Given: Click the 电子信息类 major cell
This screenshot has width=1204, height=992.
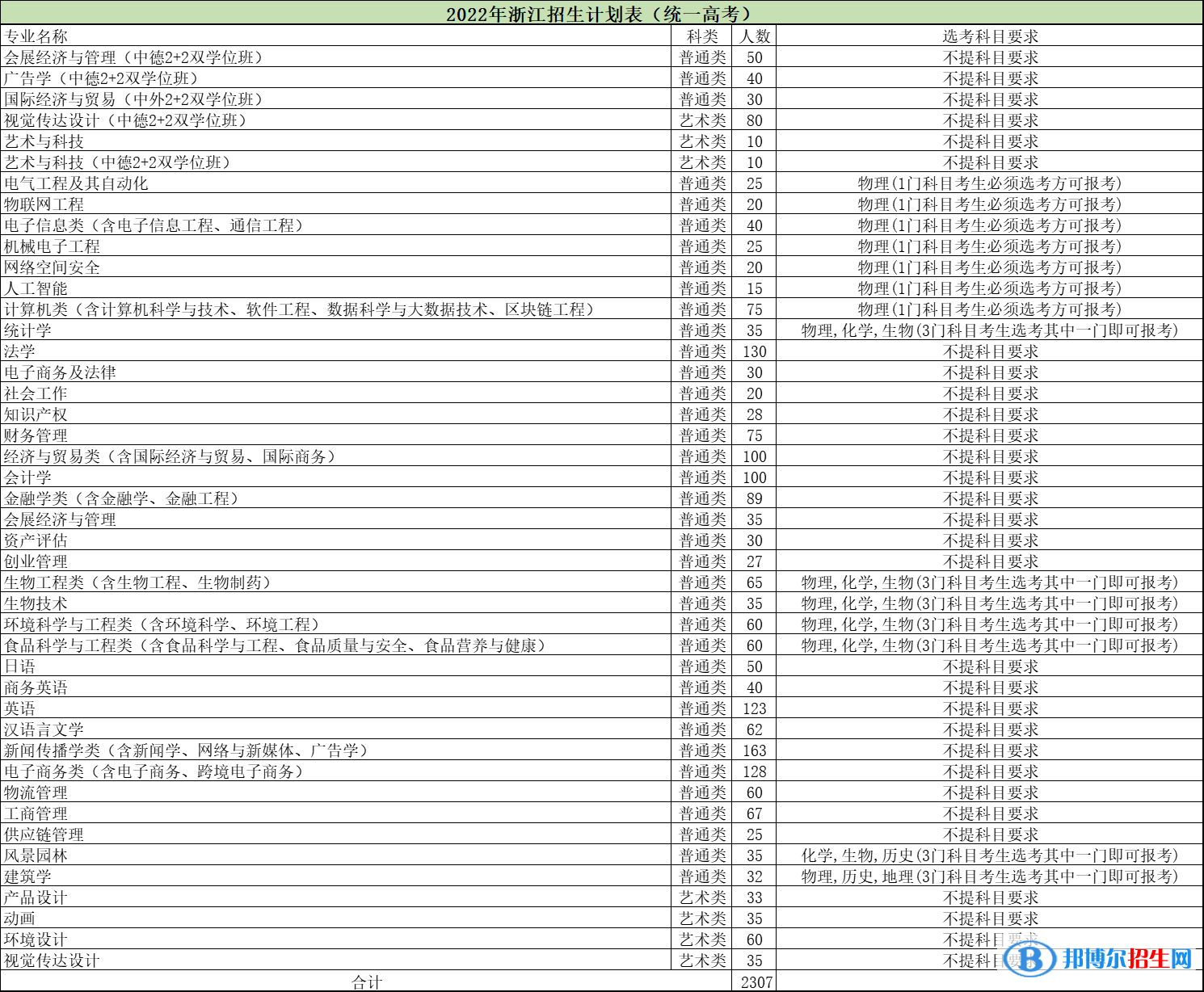Looking at the screenshot, I should tap(336, 225).
